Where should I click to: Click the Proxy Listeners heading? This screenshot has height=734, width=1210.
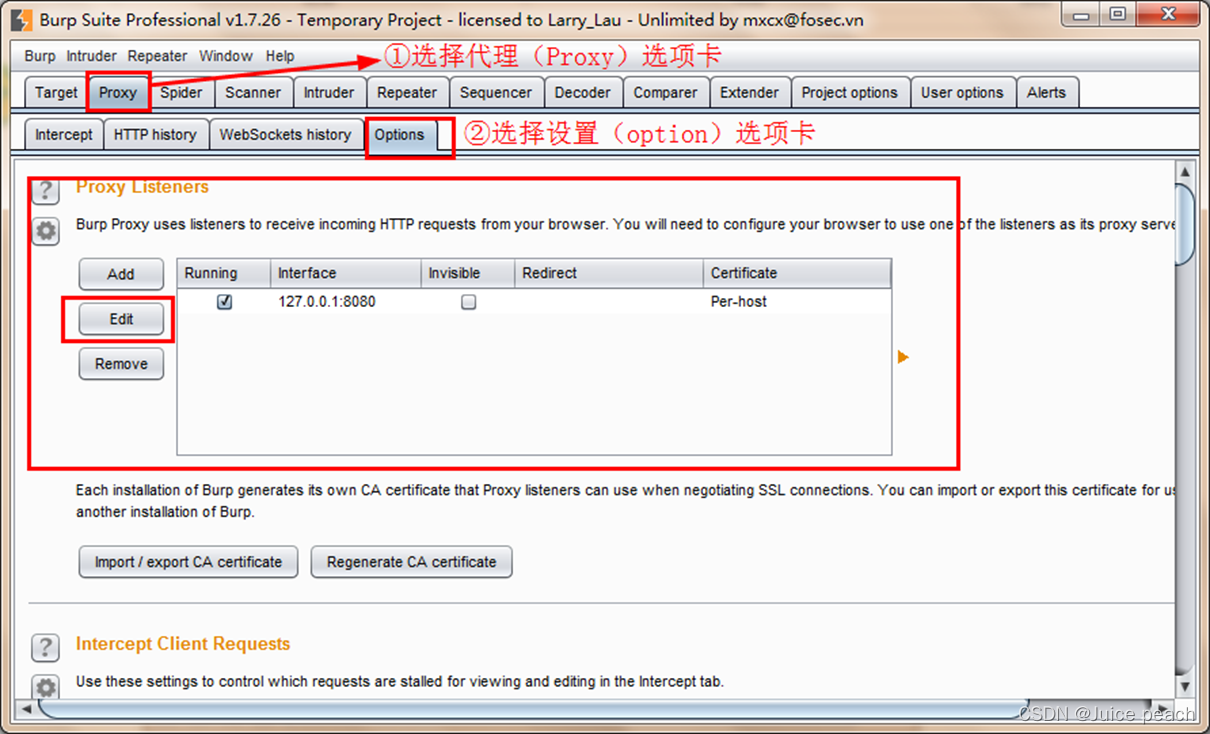tap(142, 187)
